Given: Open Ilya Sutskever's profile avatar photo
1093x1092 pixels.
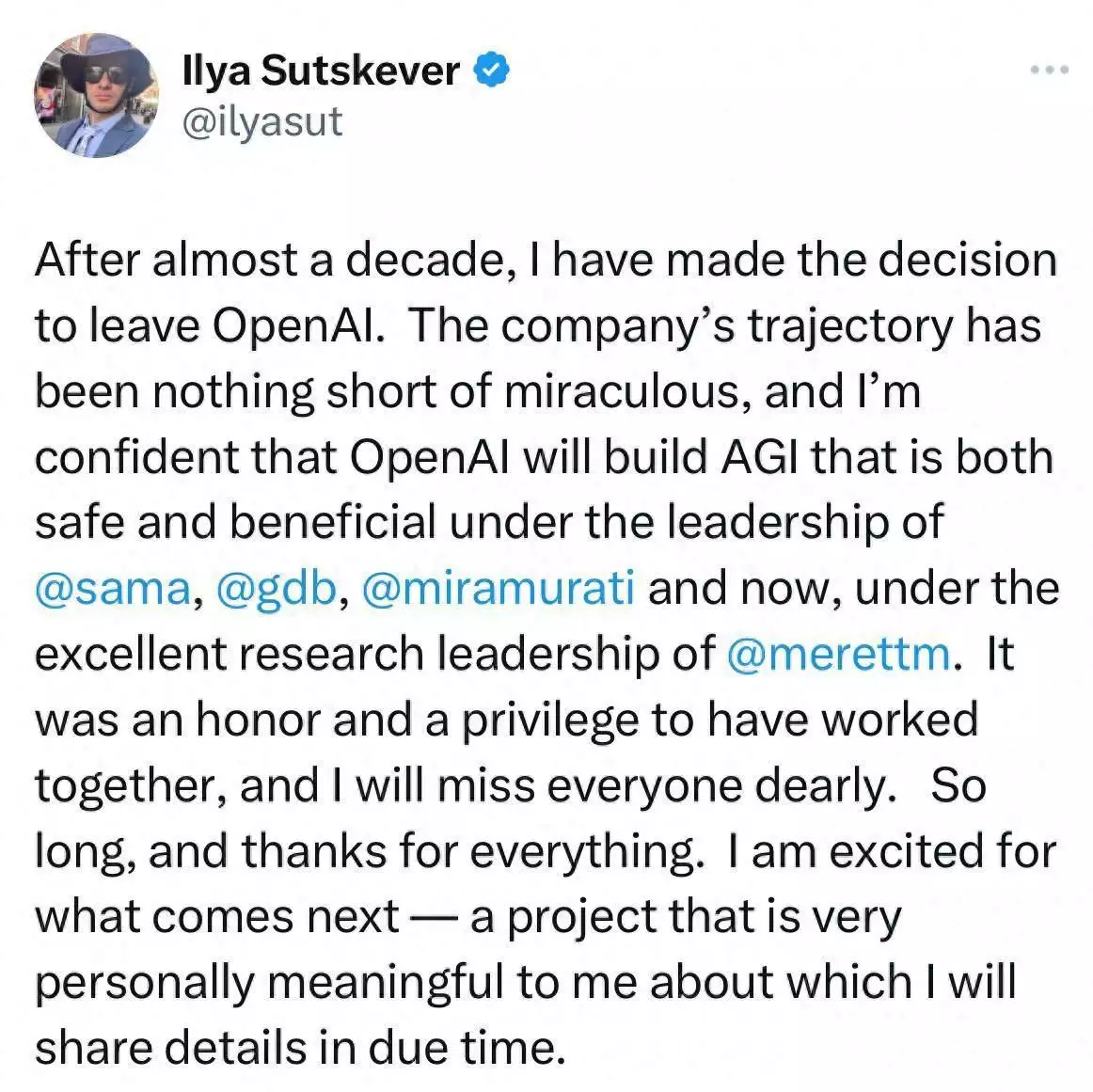Looking at the screenshot, I should tap(96, 97).
